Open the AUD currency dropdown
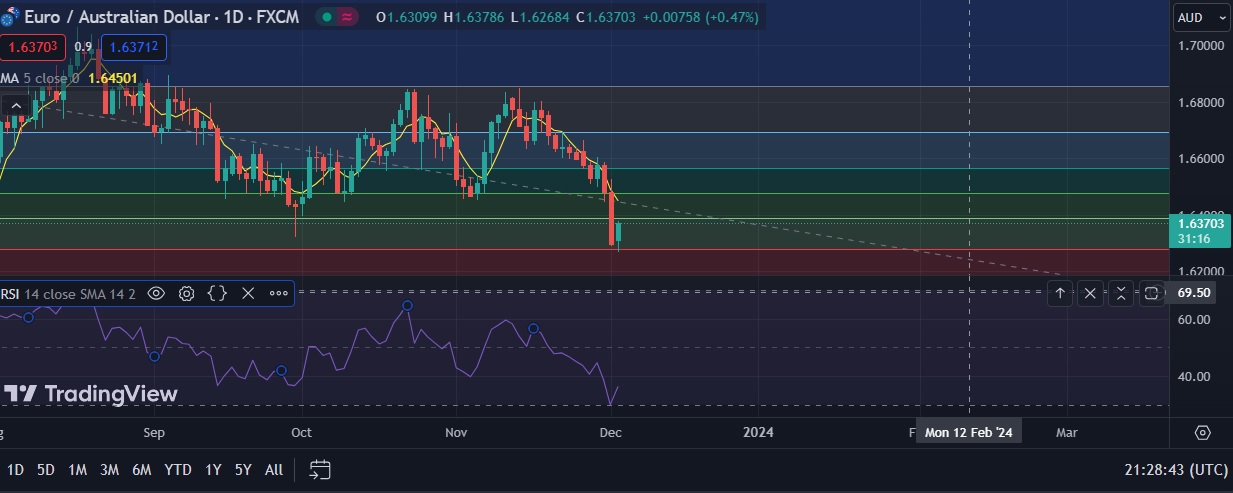 coord(1201,17)
